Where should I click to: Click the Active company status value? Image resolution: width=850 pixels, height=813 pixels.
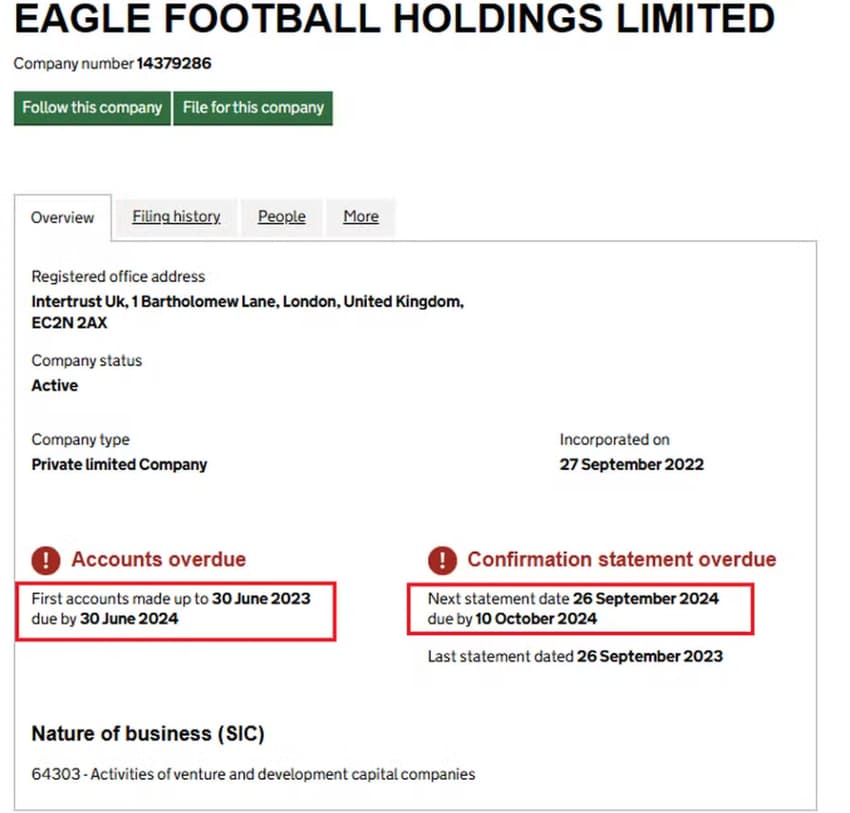coord(54,385)
